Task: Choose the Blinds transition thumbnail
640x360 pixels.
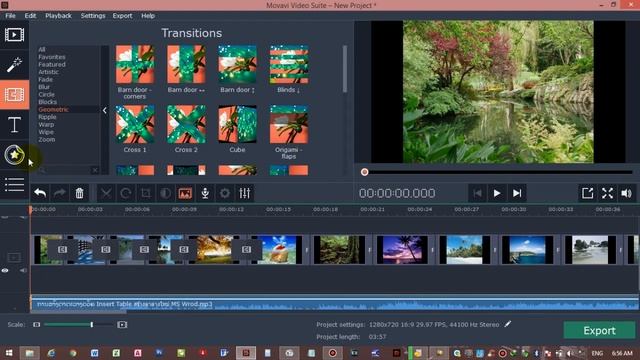Action: [289, 64]
